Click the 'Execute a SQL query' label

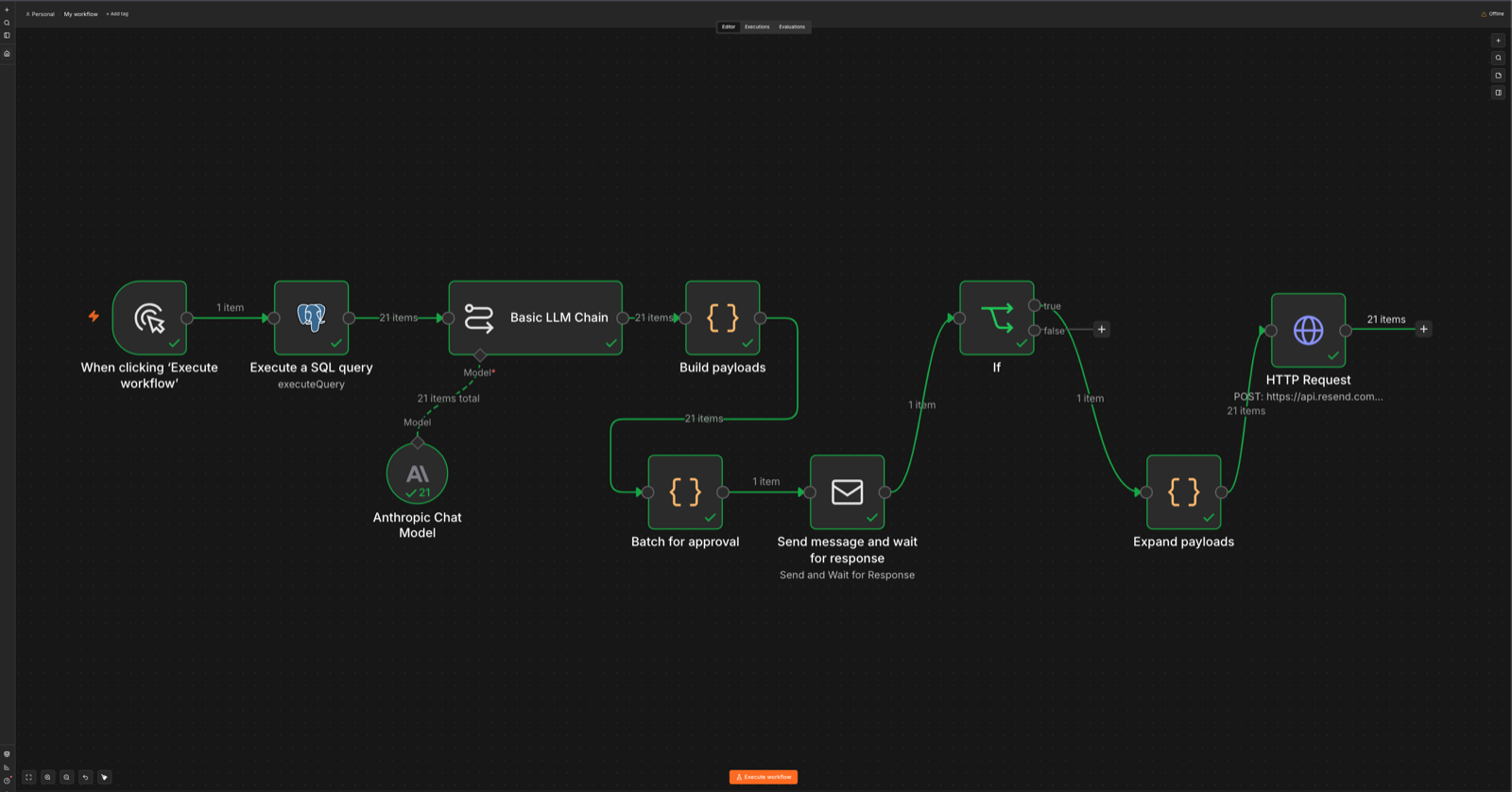click(311, 368)
